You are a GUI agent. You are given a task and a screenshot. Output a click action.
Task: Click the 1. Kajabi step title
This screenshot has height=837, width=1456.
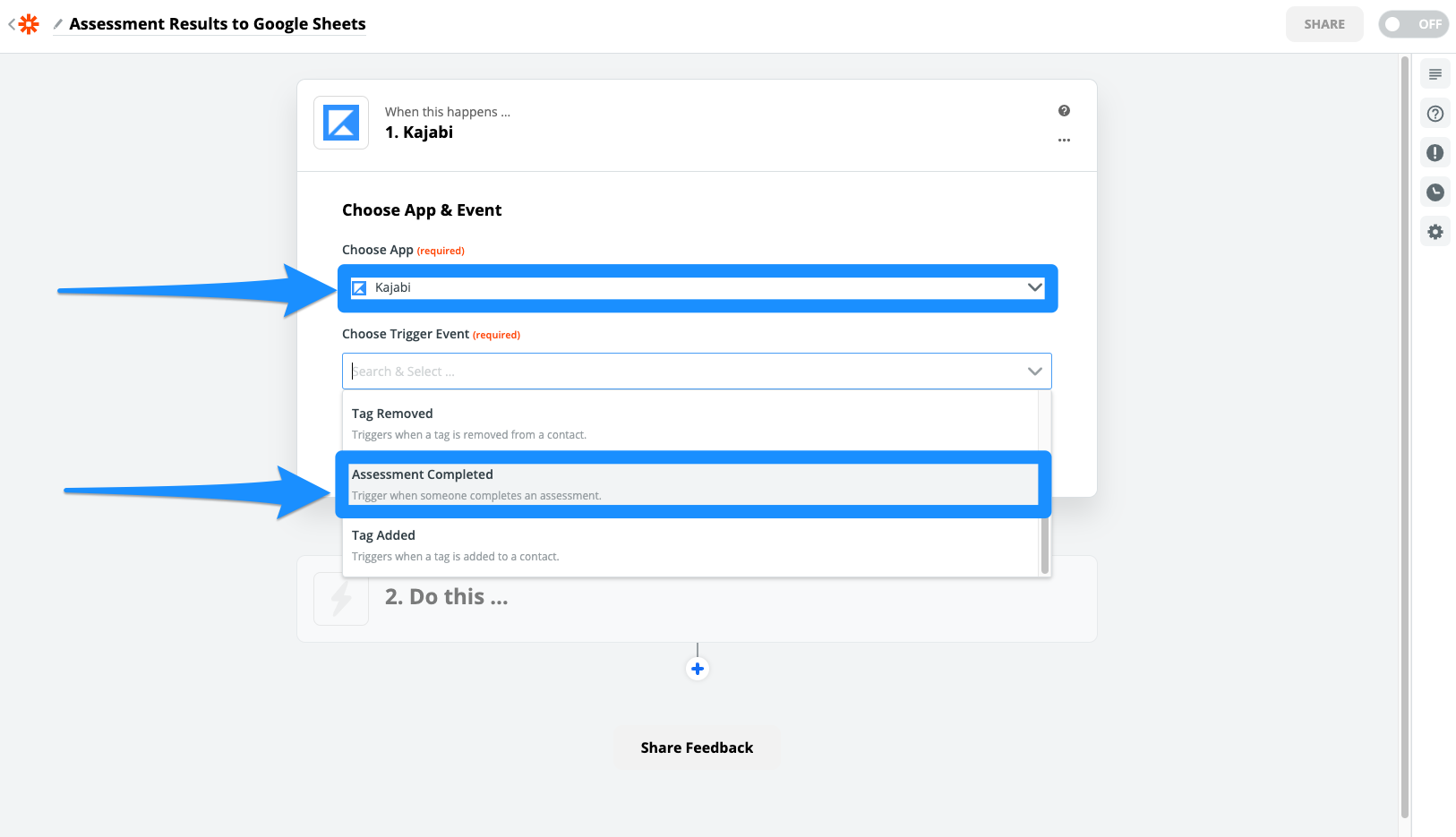(419, 132)
